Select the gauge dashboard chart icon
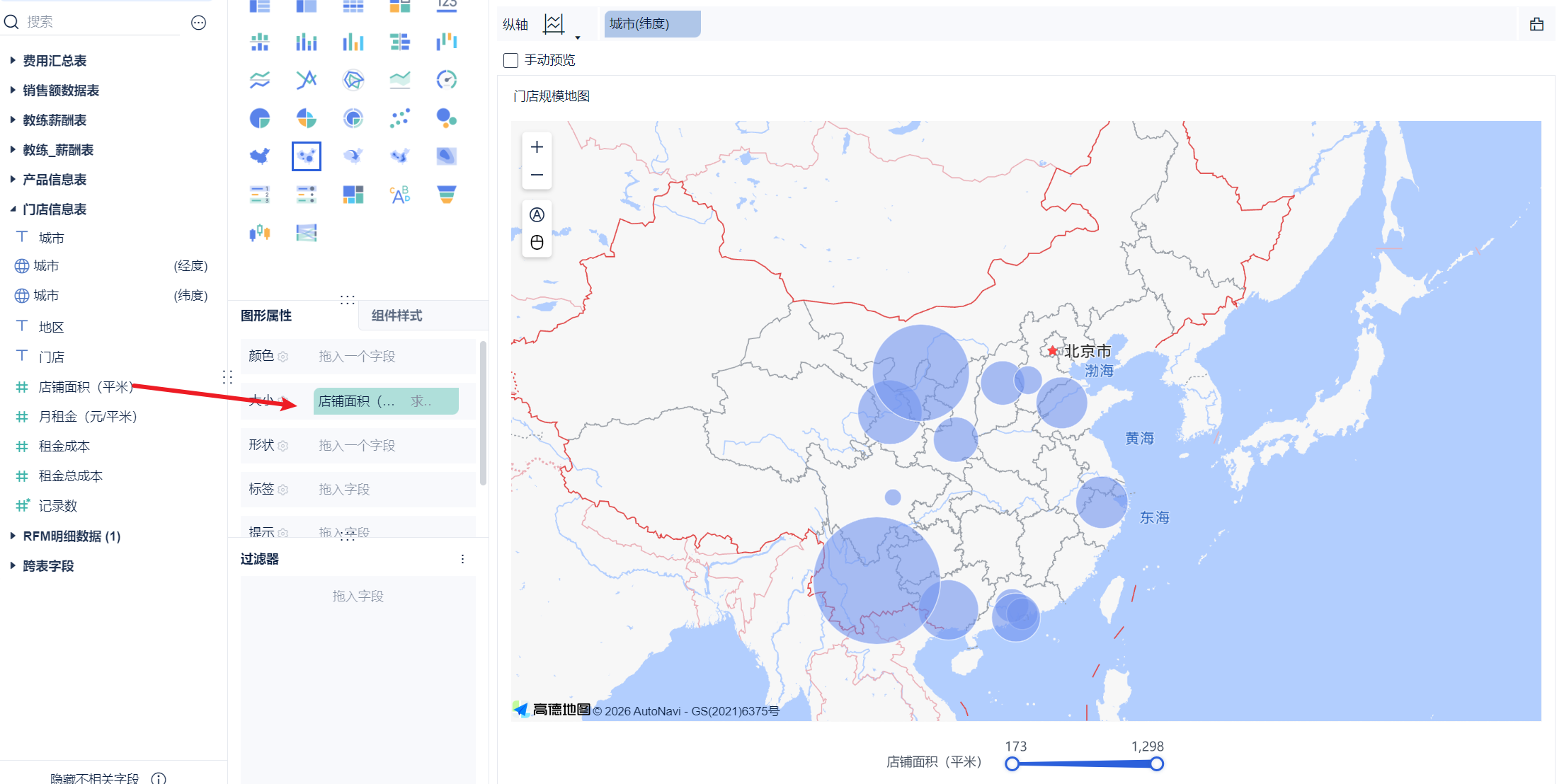1564x784 pixels. tap(446, 79)
